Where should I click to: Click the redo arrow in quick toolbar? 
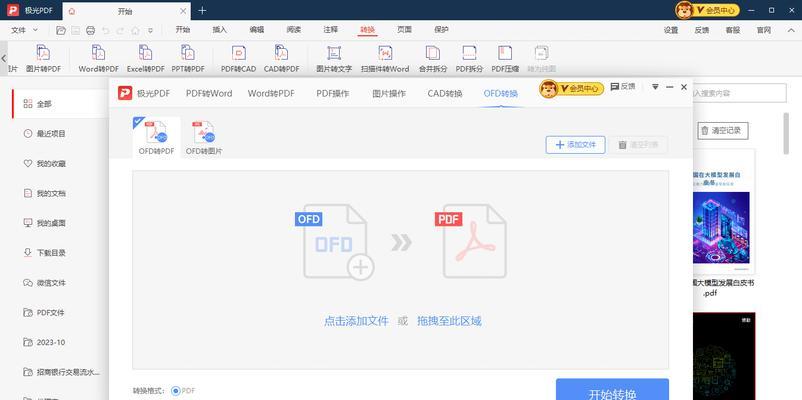[120, 30]
